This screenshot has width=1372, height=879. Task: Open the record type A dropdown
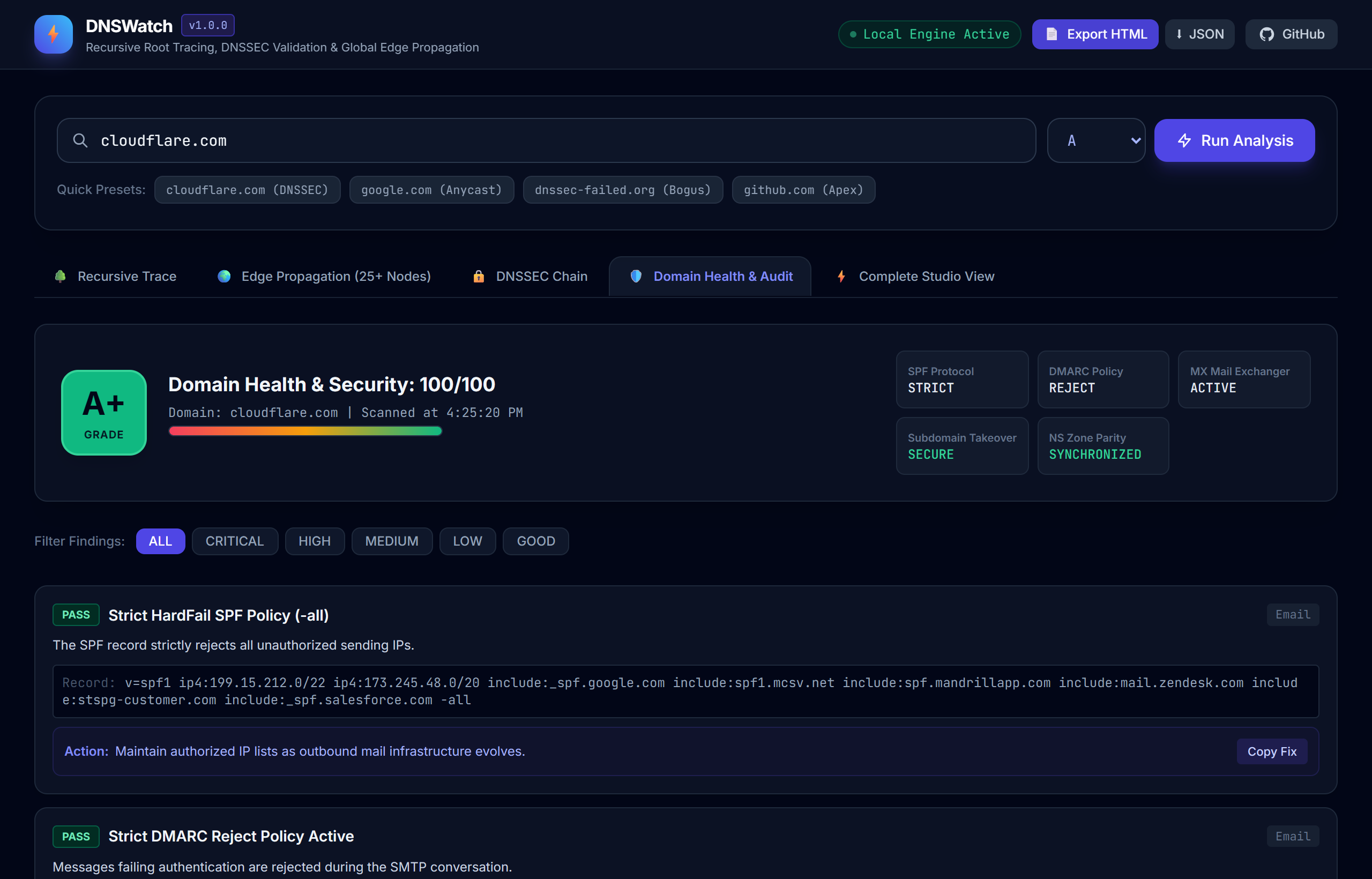pos(1097,140)
